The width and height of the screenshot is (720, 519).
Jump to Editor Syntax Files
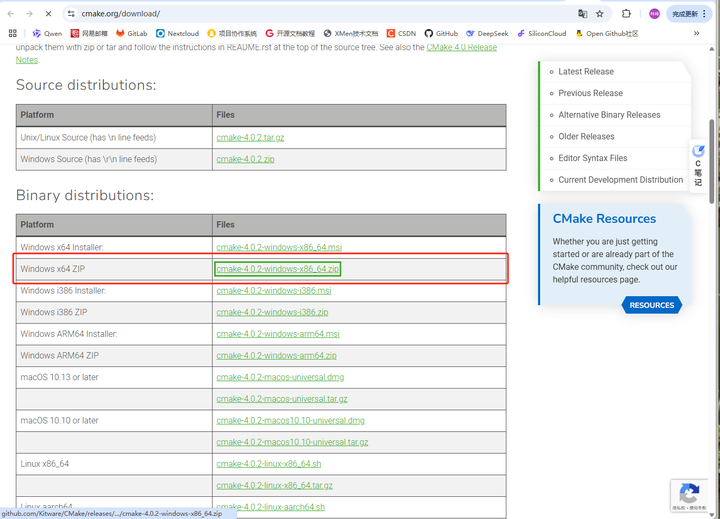click(x=593, y=158)
